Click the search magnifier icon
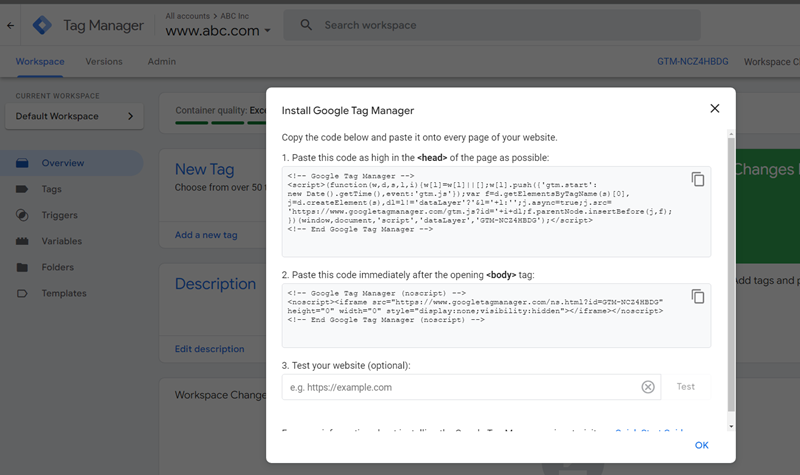The height and width of the screenshot is (475, 800). (x=306, y=24)
